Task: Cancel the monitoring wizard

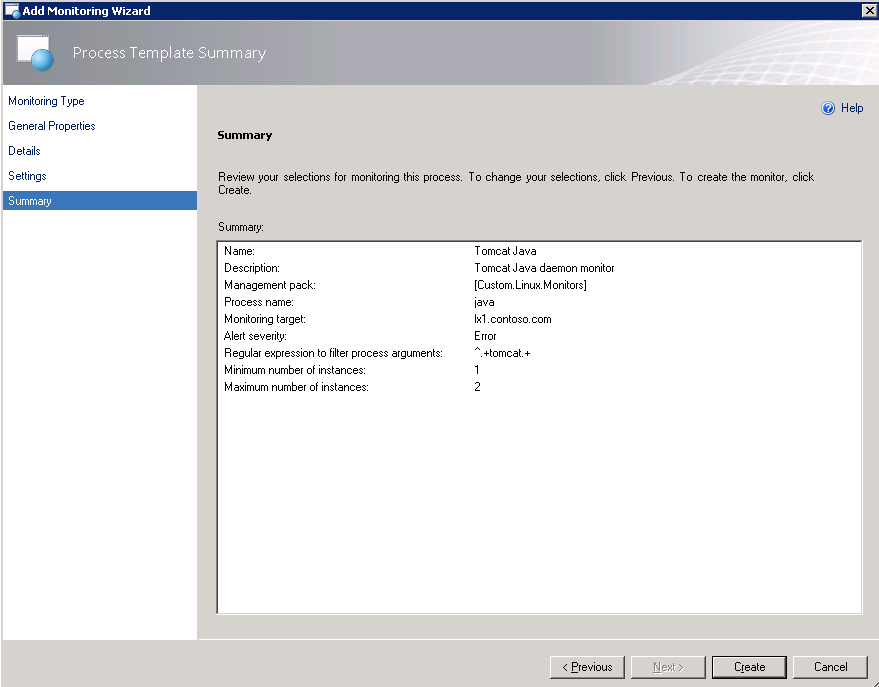Action: pos(830,667)
